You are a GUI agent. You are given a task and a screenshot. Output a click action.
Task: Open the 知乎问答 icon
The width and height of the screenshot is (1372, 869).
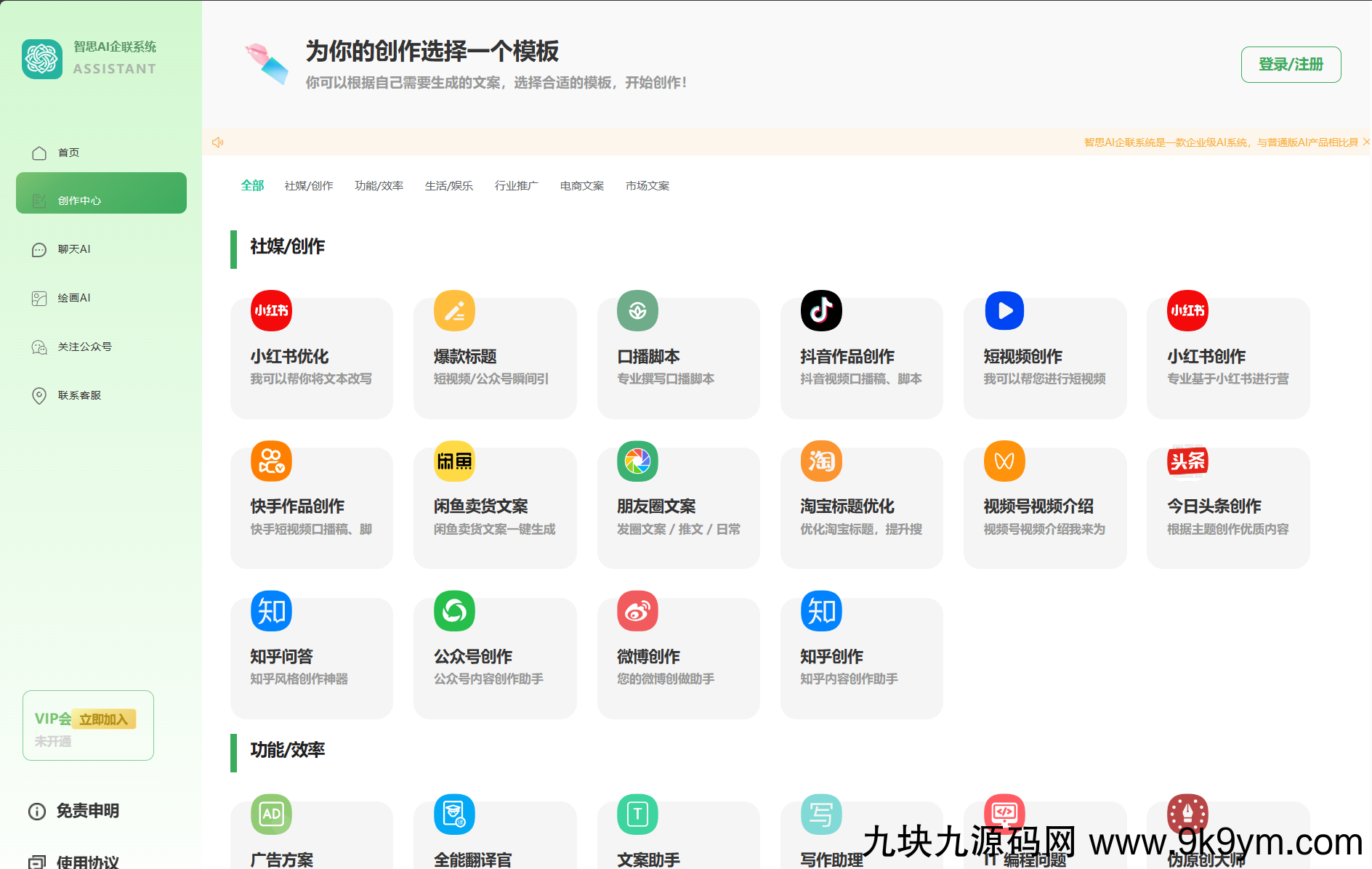[x=271, y=610]
